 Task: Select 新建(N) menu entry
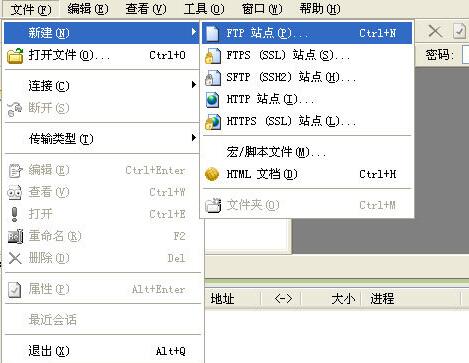pyautogui.click(x=102, y=33)
